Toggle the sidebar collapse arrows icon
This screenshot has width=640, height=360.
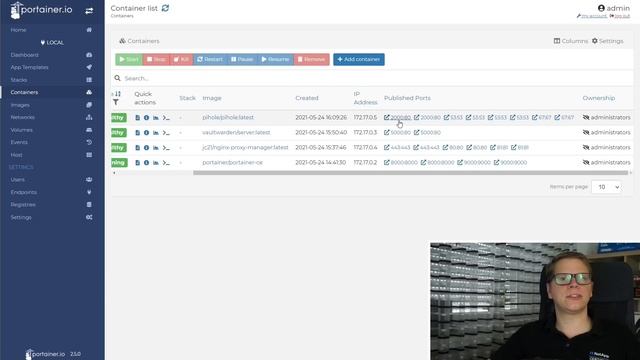89,11
